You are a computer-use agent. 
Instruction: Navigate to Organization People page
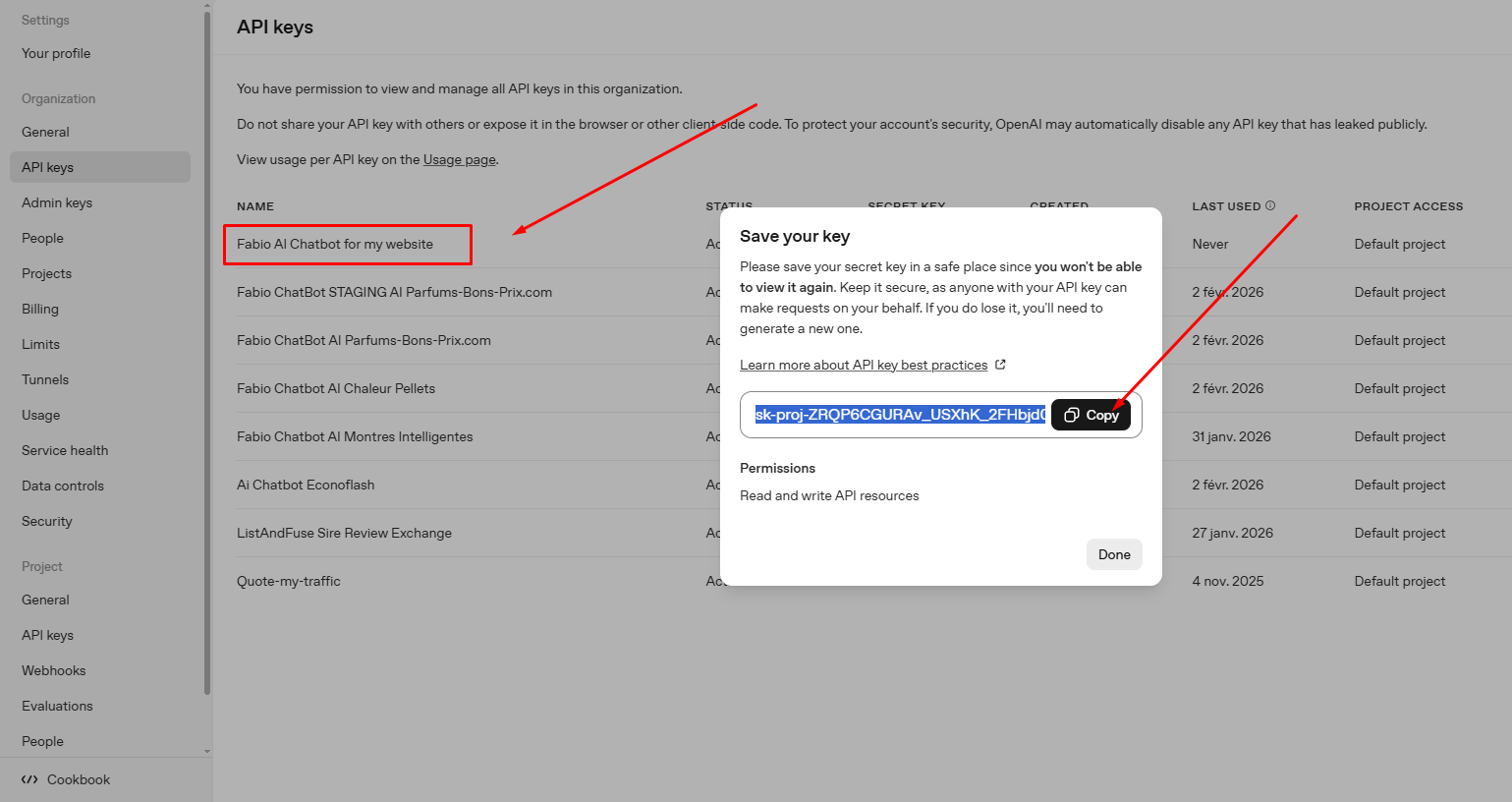pyautogui.click(x=42, y=238)
